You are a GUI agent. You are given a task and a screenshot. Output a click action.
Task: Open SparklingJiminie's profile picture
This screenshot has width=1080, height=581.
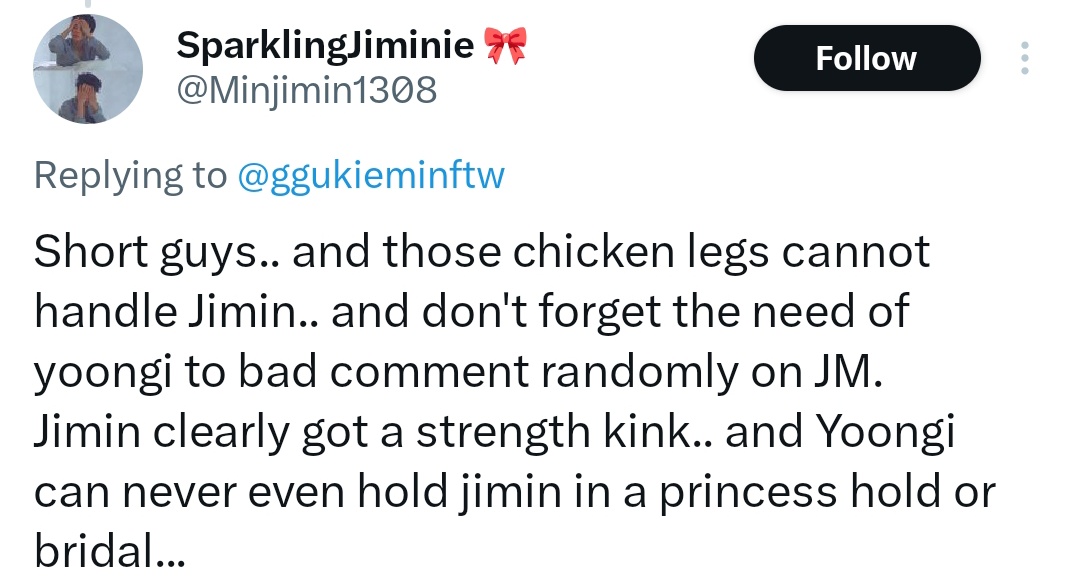coord(87,69)
